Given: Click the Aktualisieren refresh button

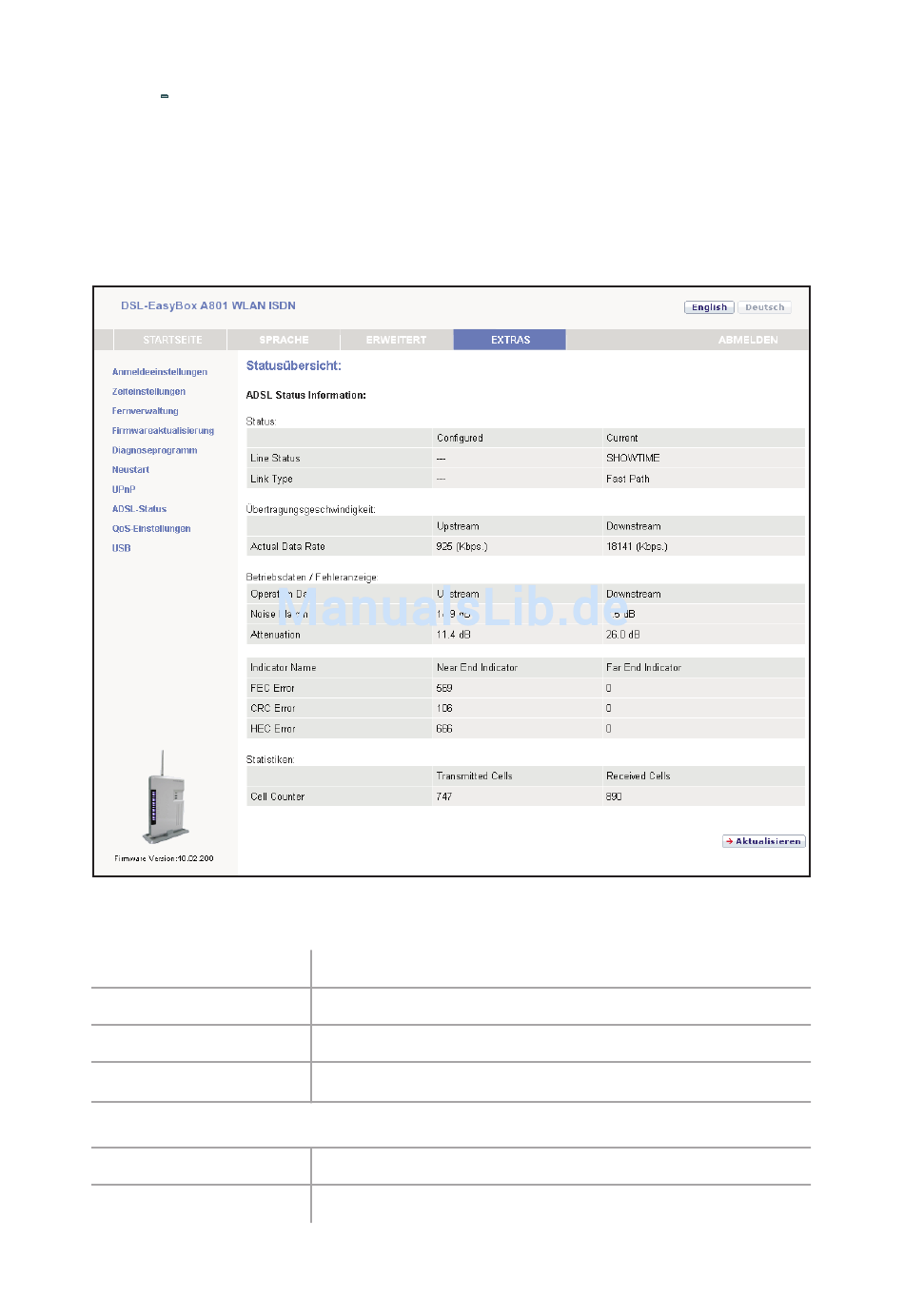Looking at the screenshot, I should pyautogui.click(x=763, y=841).
